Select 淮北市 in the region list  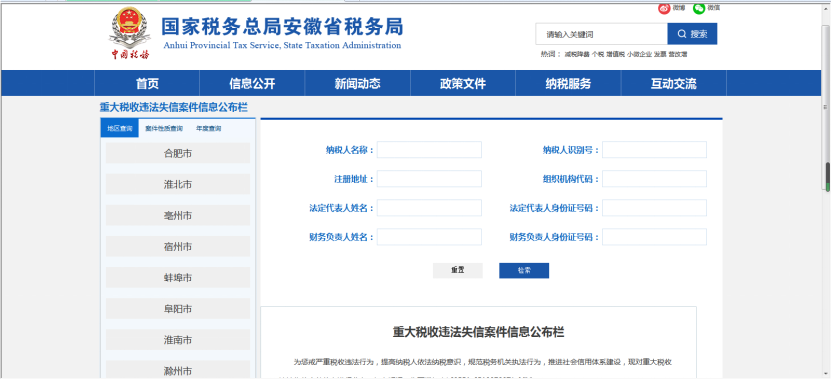(x=178, y=184)
